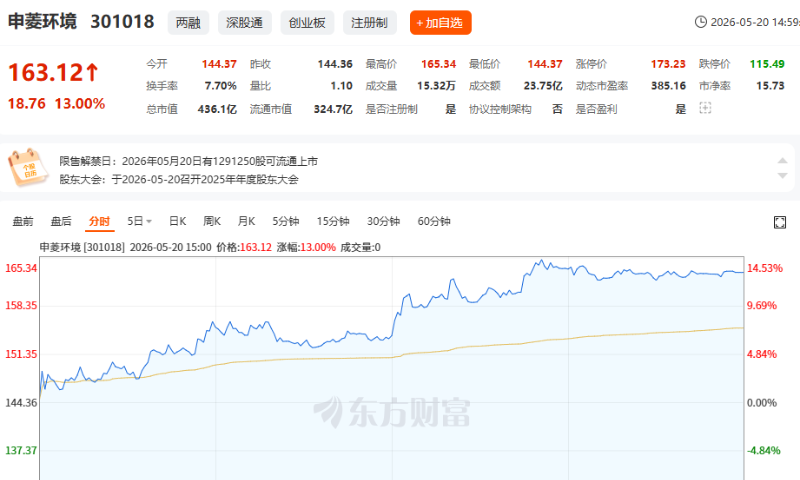Switch to 盘前 tab
This screenshot has width=800, height=480.
pos(23,221)
